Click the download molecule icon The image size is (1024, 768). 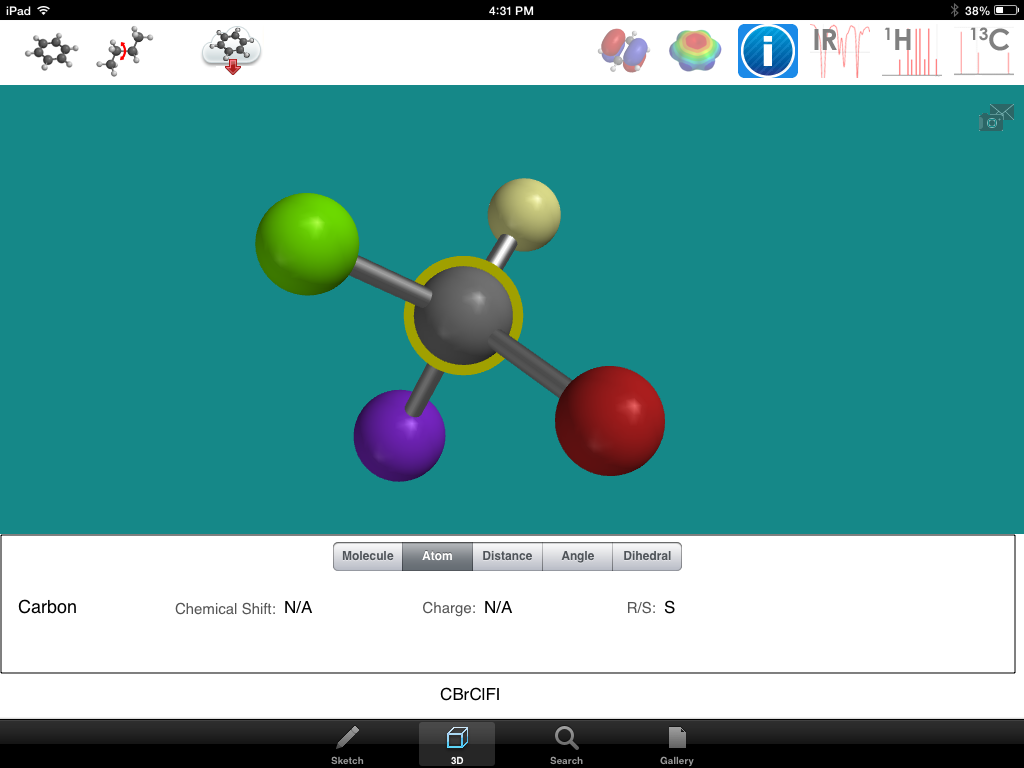(230, 49)
